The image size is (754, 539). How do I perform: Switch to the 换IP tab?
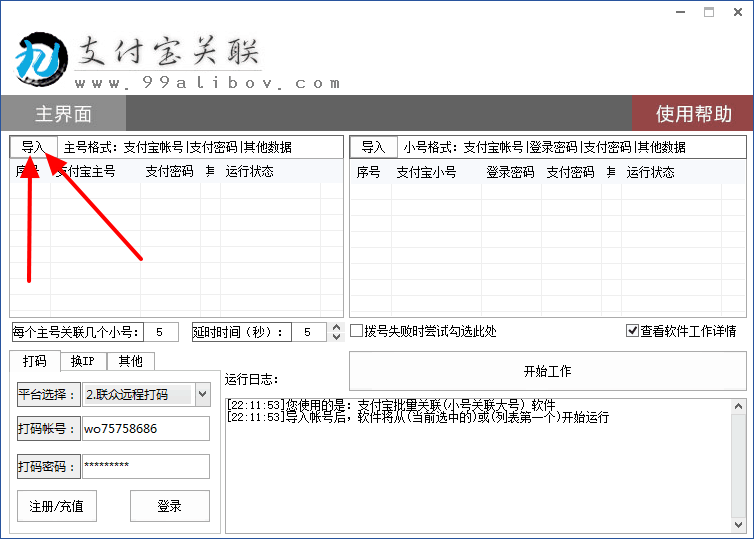[x=83, y=361]
